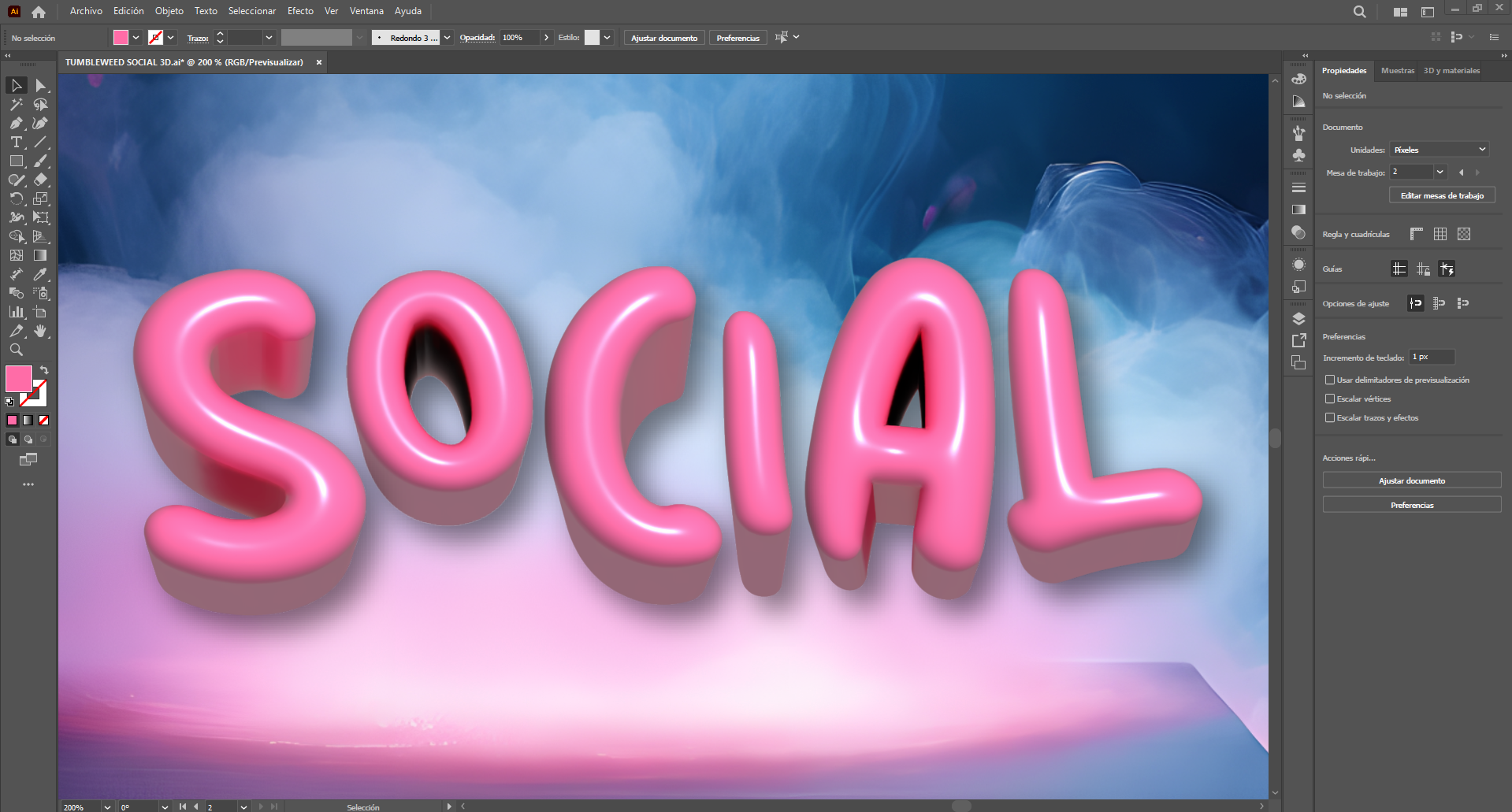The width and height of the screenshot is (1512, 812).
Task: Open the Color panel palette icon
Action: pyautogui.click(x=1299, y=79)
